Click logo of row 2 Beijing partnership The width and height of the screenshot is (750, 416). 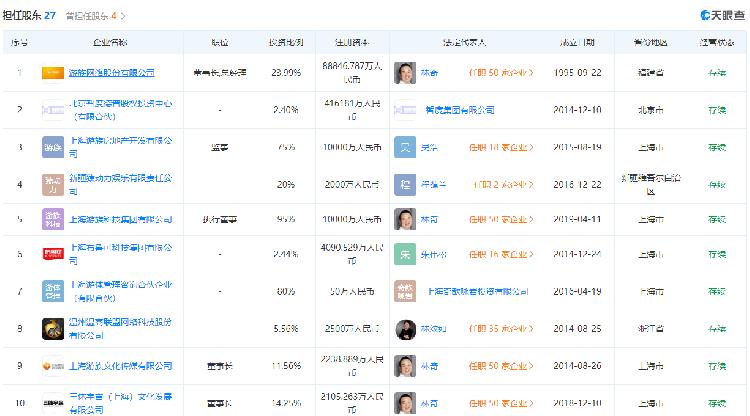[53, 110]
